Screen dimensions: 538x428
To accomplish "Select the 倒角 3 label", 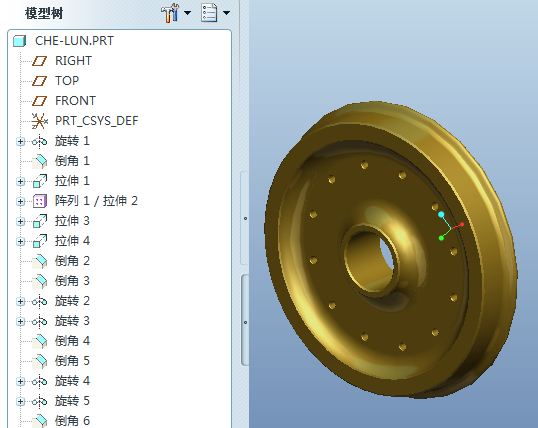I will [72, 281].
